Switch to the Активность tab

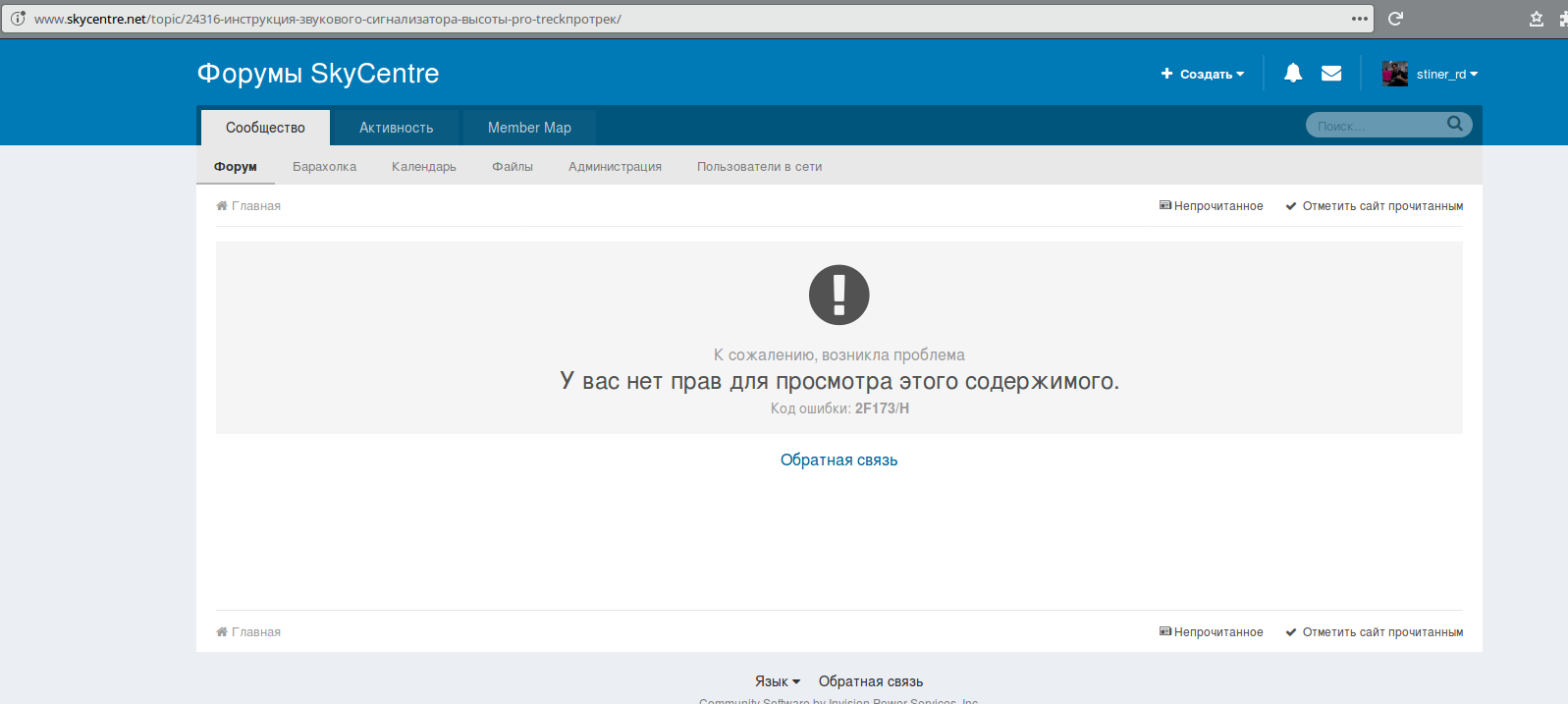(x=396, y=128)
